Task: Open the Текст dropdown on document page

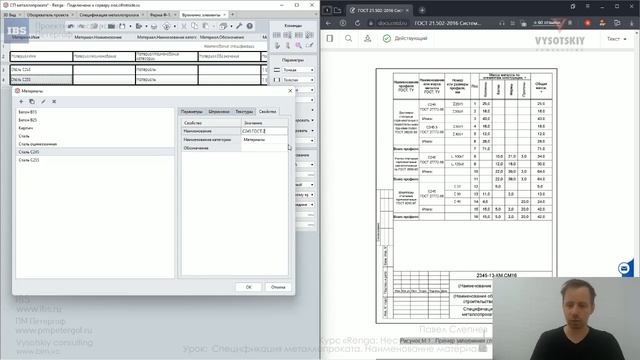Action: tap(616, 39)
